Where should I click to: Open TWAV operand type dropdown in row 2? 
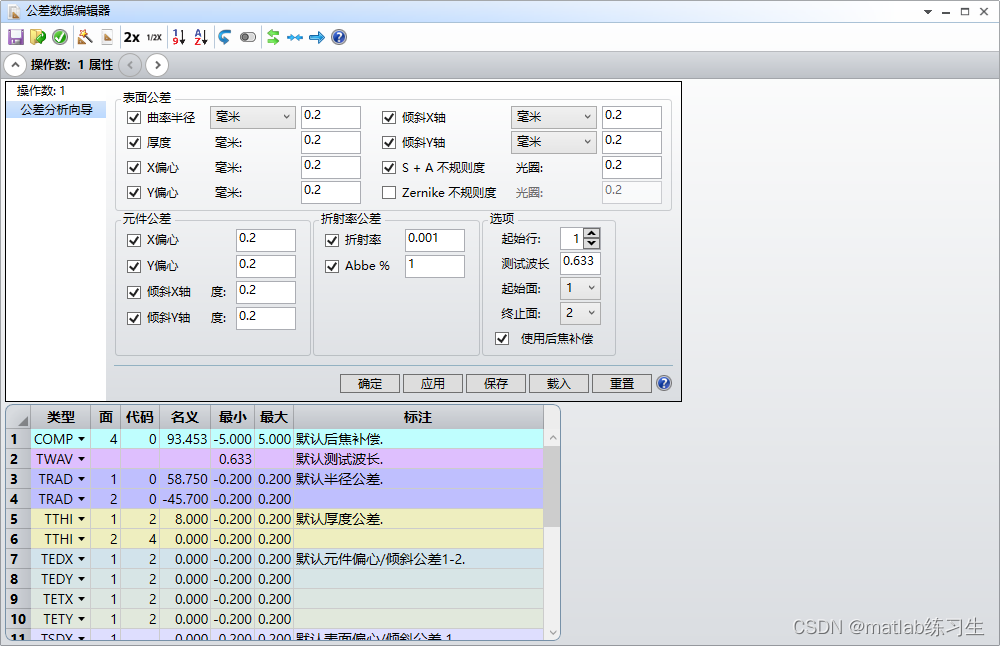pyautogui.click(x=82, y=459)
